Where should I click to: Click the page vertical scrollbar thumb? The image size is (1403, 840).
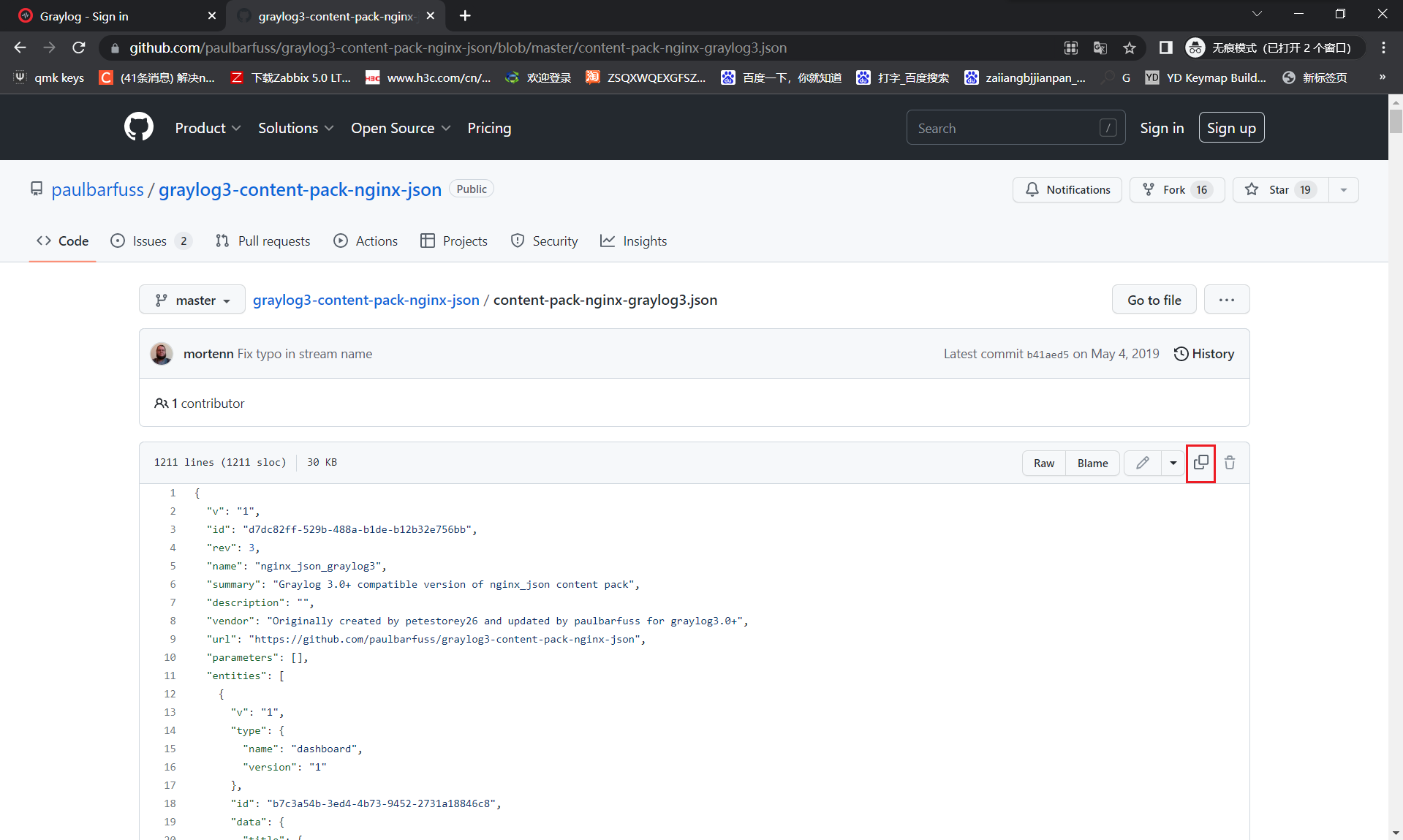pos(1396,120)
